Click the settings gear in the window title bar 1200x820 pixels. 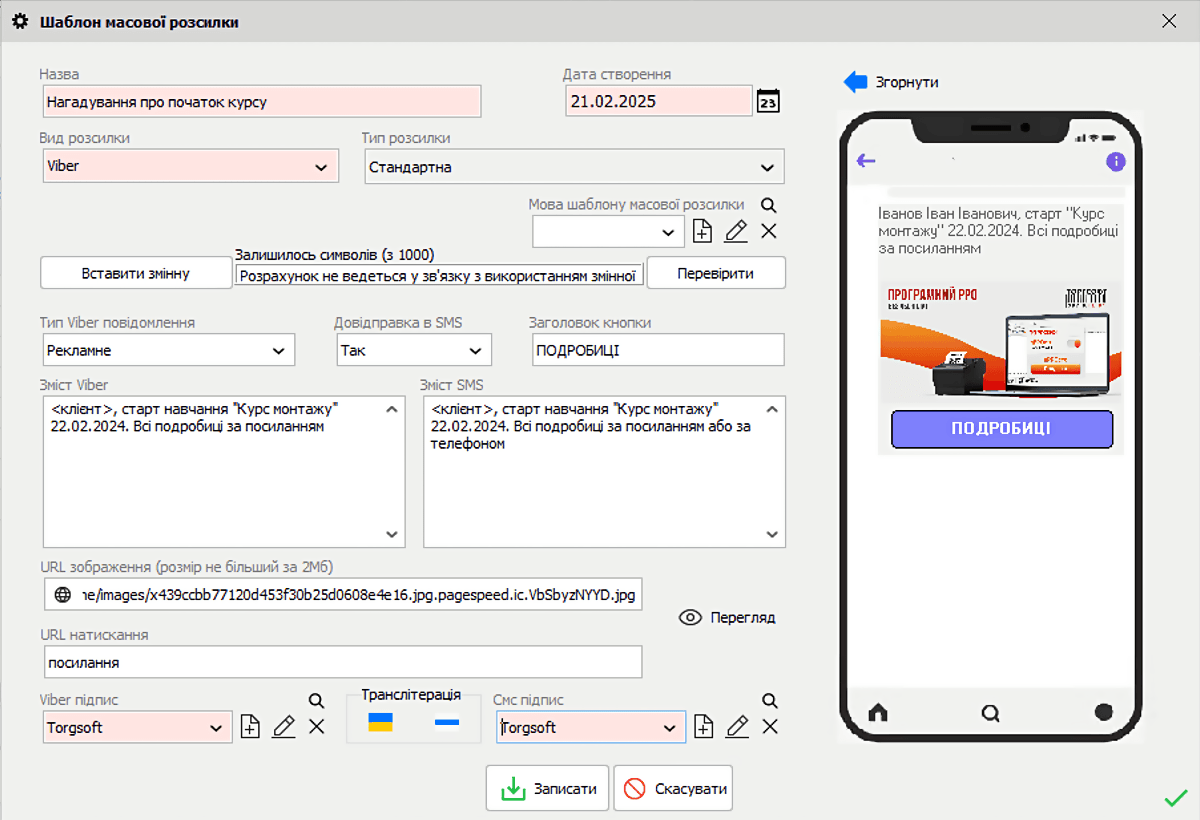[20, 20]
